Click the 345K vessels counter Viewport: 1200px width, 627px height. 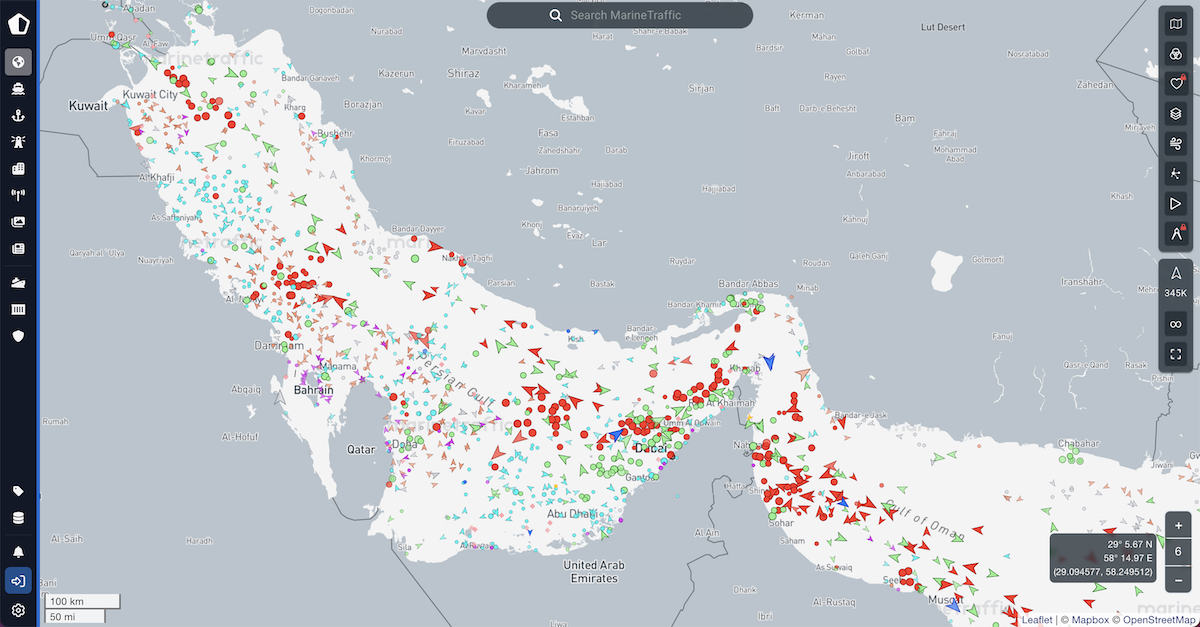(1176, 287)
